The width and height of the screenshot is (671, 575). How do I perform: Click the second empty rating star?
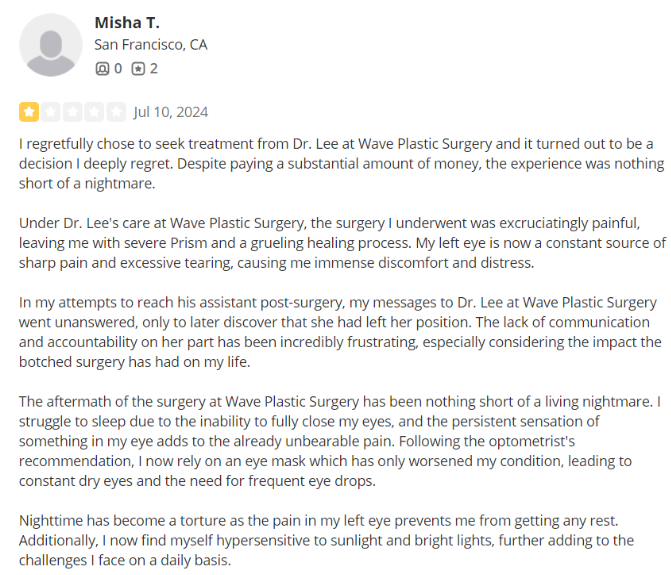click(x=51, y=112)
